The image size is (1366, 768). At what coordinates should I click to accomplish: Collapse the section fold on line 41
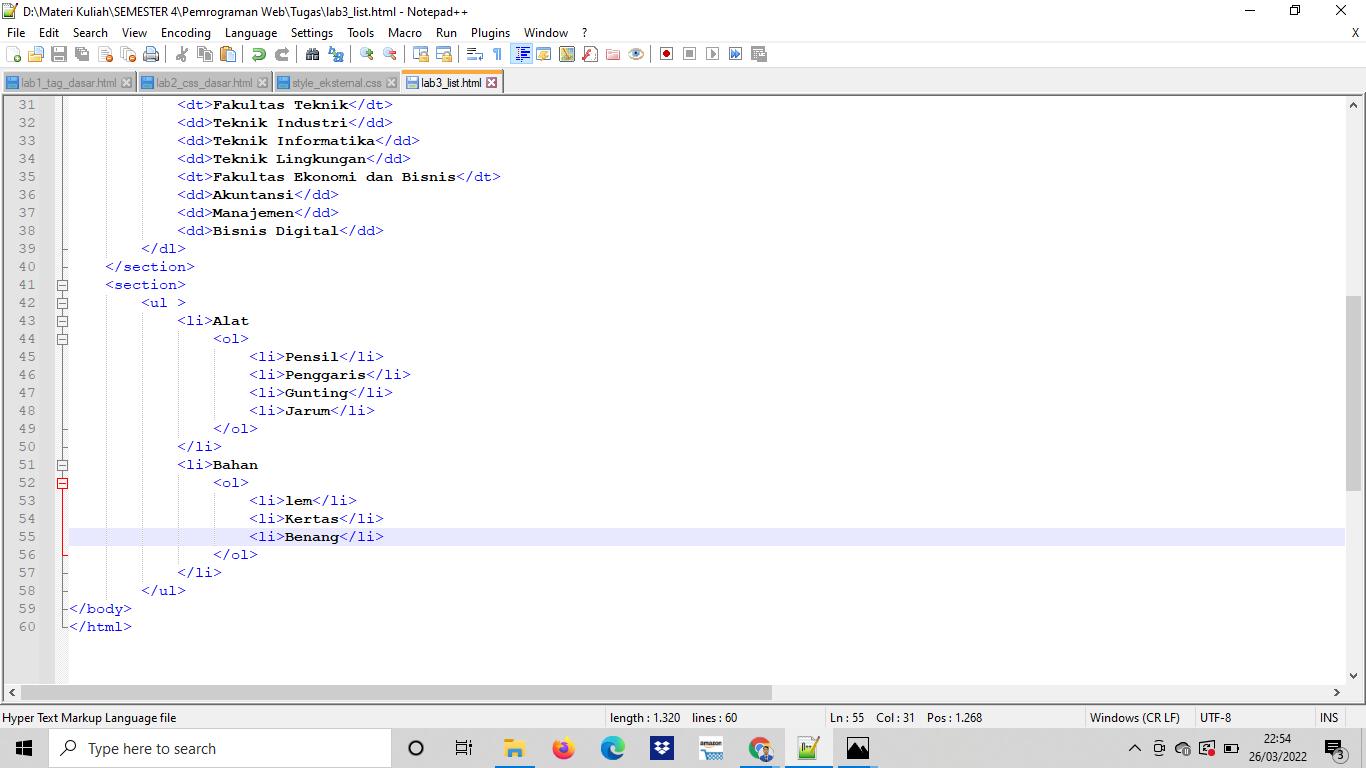tap(62, 284)
